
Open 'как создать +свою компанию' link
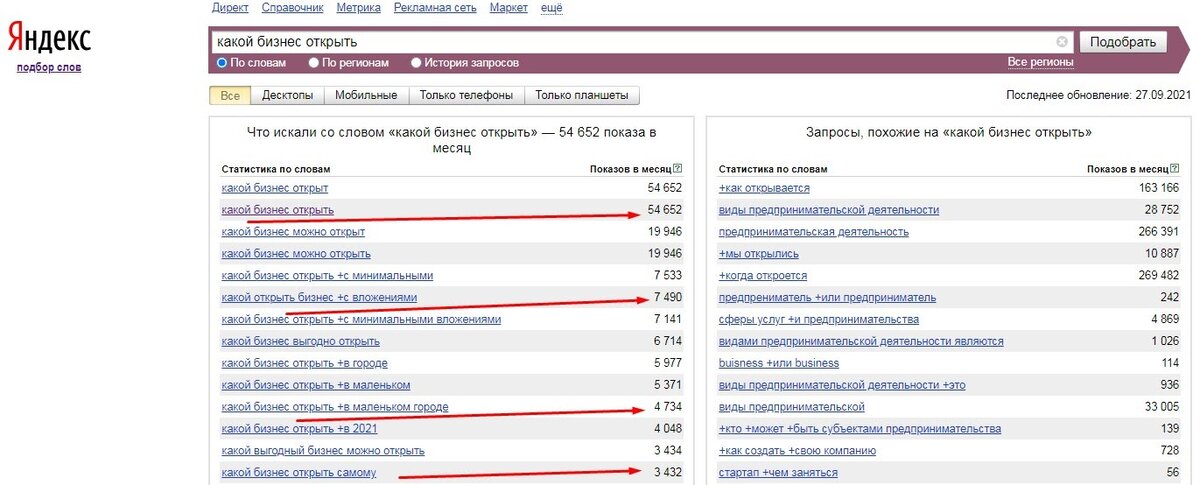click(x=798, y=451)
